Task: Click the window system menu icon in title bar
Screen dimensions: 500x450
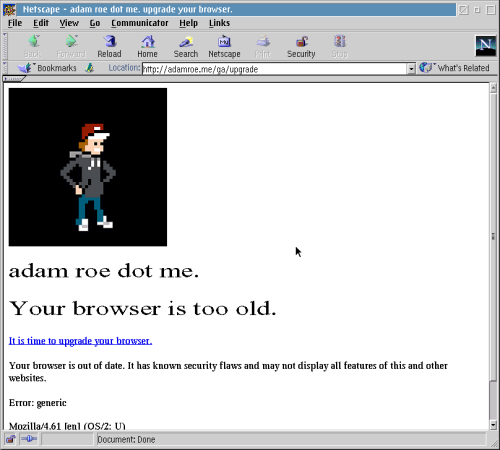Action: [x=9, y=9]
